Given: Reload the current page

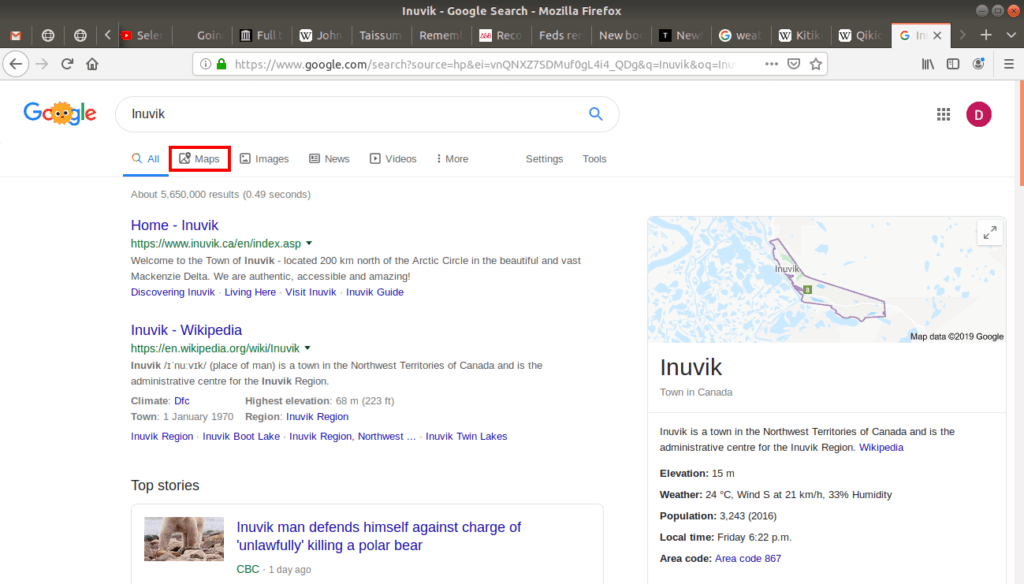Looking at the screenshot, I should pyautogui.click(x=67, y=64).
